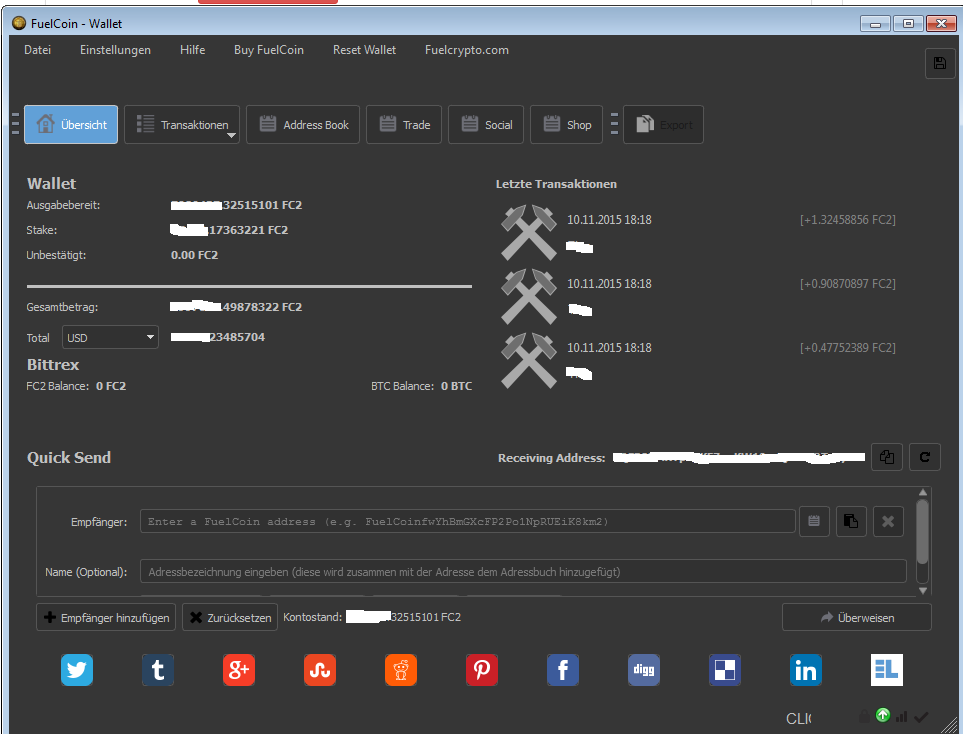Close the FuelCoin Wallet window
This screenshot has width=963, height=734.
942,24
